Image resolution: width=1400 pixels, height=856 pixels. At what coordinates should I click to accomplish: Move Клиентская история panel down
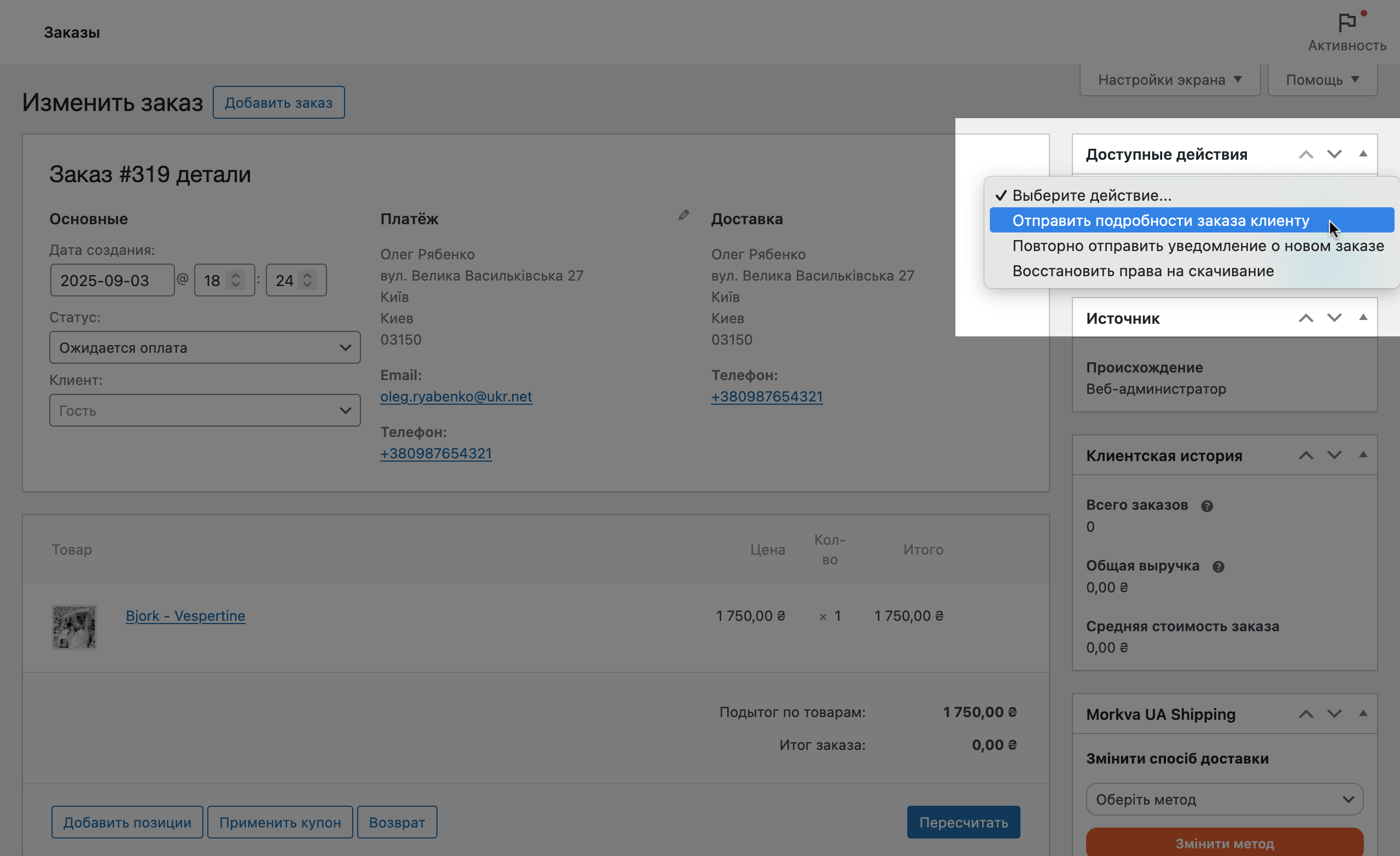point(1334,456)
